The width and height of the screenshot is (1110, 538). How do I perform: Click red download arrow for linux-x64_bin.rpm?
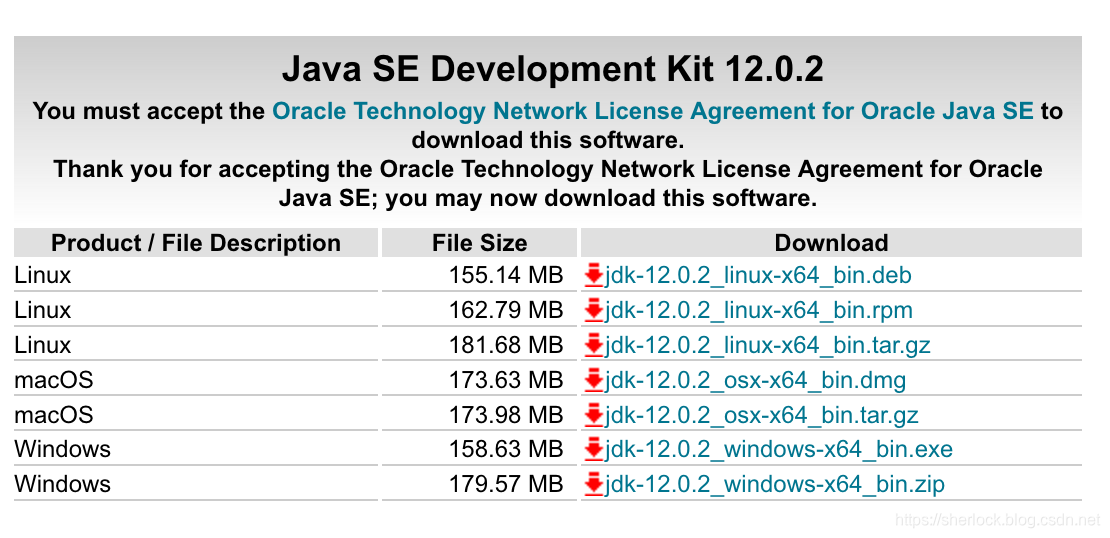click(x=594, y=310)
